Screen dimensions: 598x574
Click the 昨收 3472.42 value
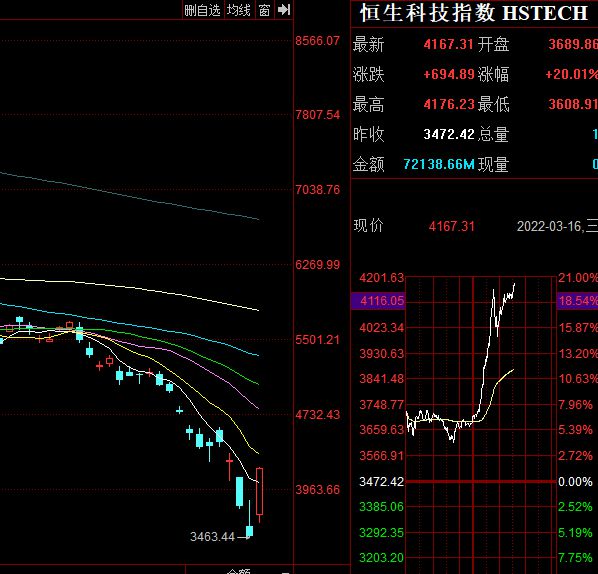(448, 134)
